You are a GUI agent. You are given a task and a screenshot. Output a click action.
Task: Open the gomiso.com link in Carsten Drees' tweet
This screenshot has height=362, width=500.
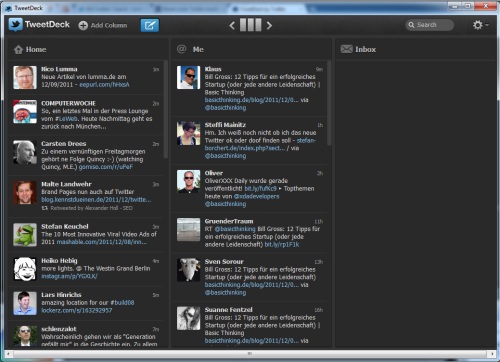pyautogui.click(x=106, y=167)
